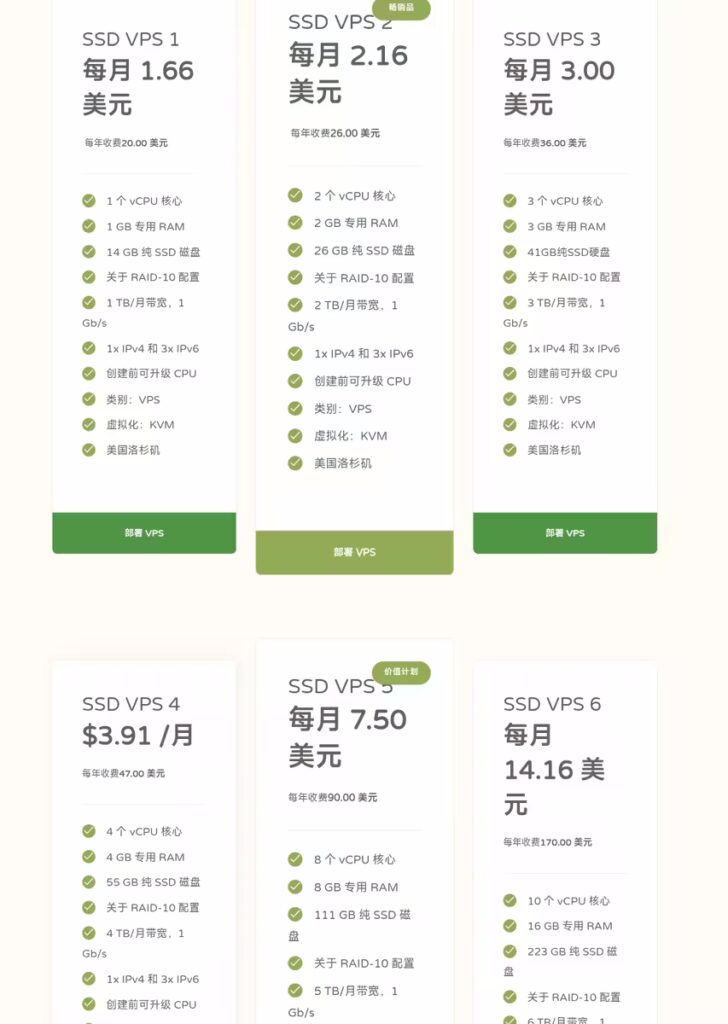728x1024 pixels.
Task: Click checkmark icon beside 26 GB 纯 SSD 磁盘
Action: [x=295, y=250]
